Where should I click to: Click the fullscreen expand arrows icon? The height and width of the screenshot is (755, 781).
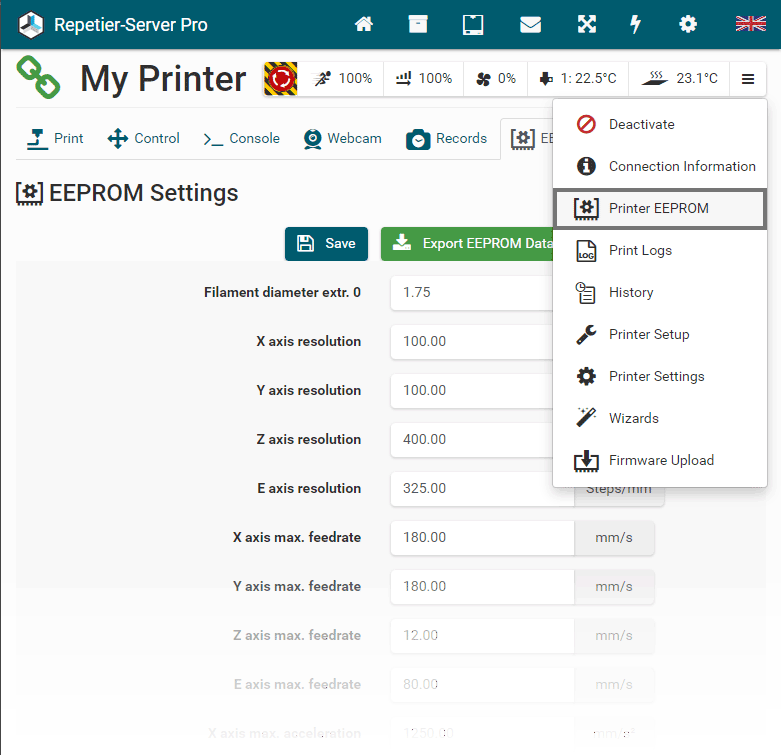pyautogui.click(x=586, y=24)
